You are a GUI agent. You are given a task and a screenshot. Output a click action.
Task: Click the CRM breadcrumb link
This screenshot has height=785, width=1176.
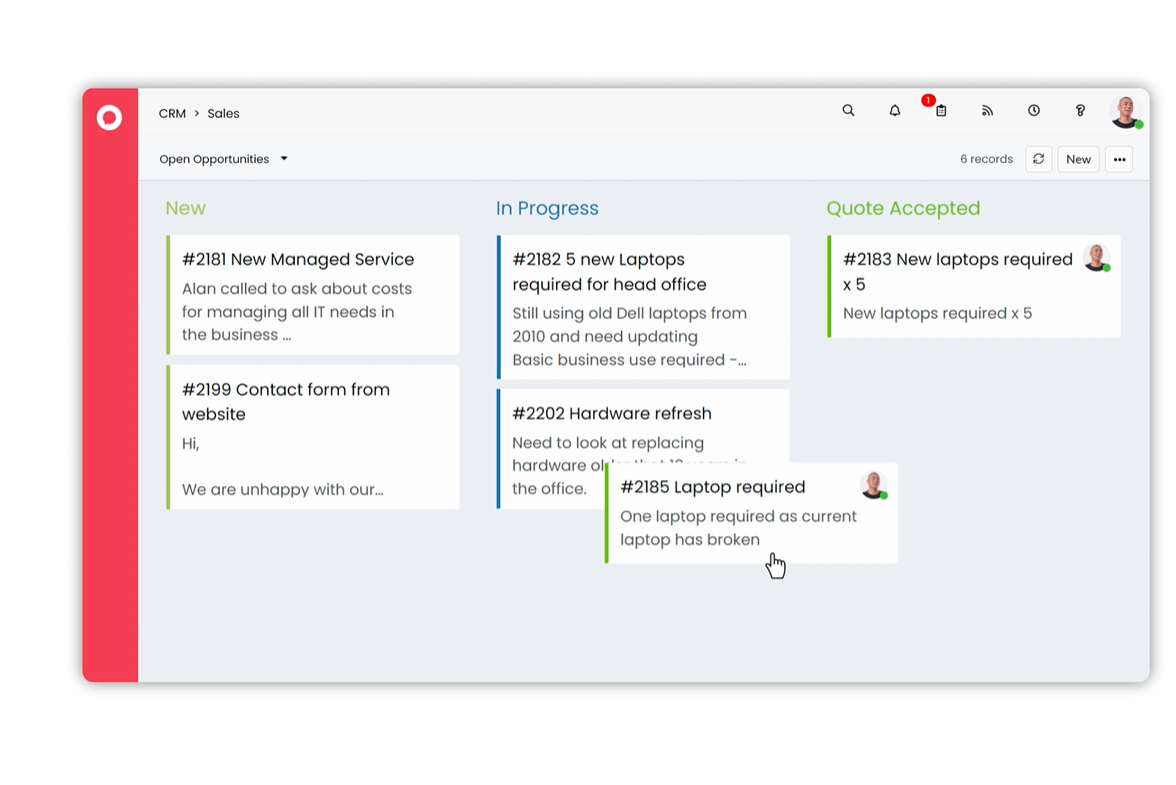[172, 114]
